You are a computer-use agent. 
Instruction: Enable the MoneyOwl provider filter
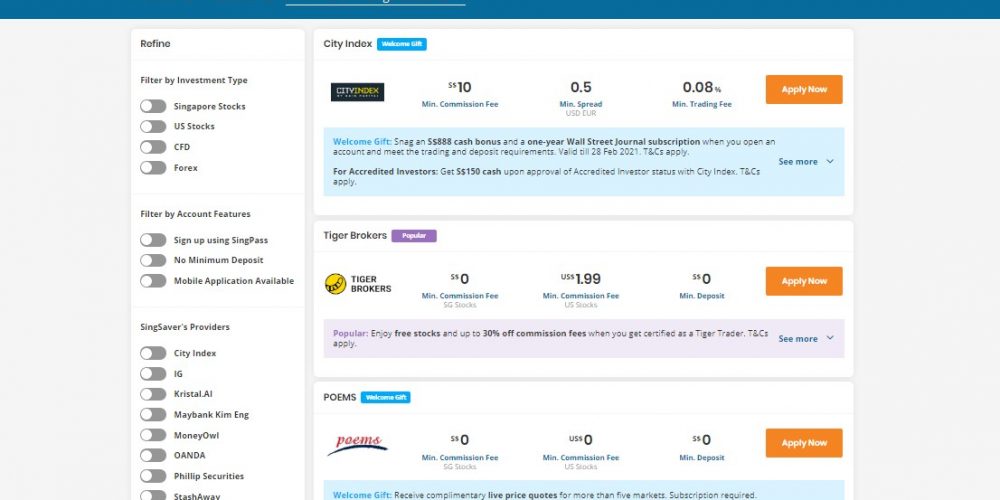[x=153, y=435]
